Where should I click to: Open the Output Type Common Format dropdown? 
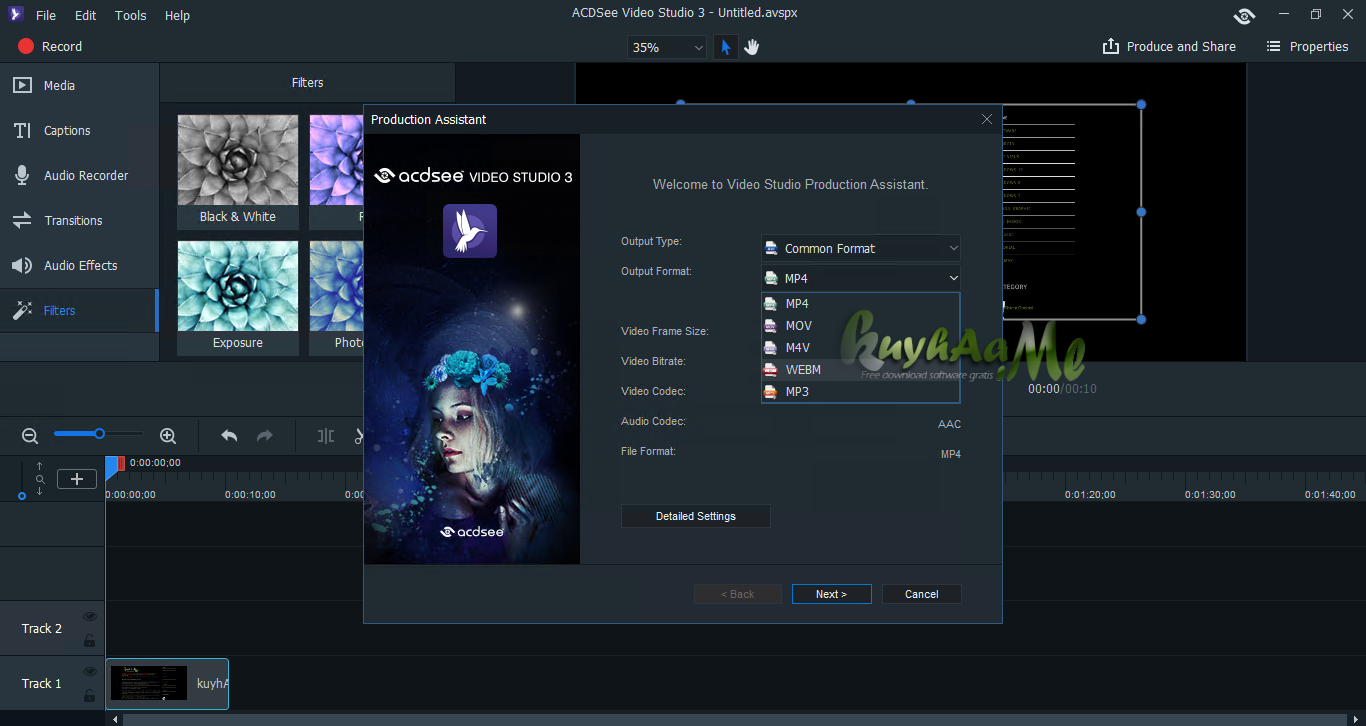pos(861,248)
